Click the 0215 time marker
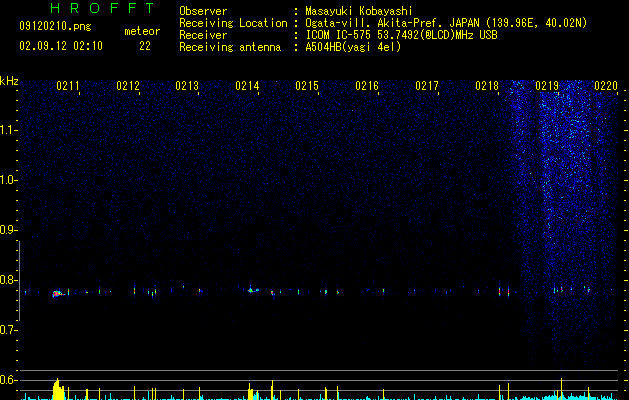 (x=307, y=86)
